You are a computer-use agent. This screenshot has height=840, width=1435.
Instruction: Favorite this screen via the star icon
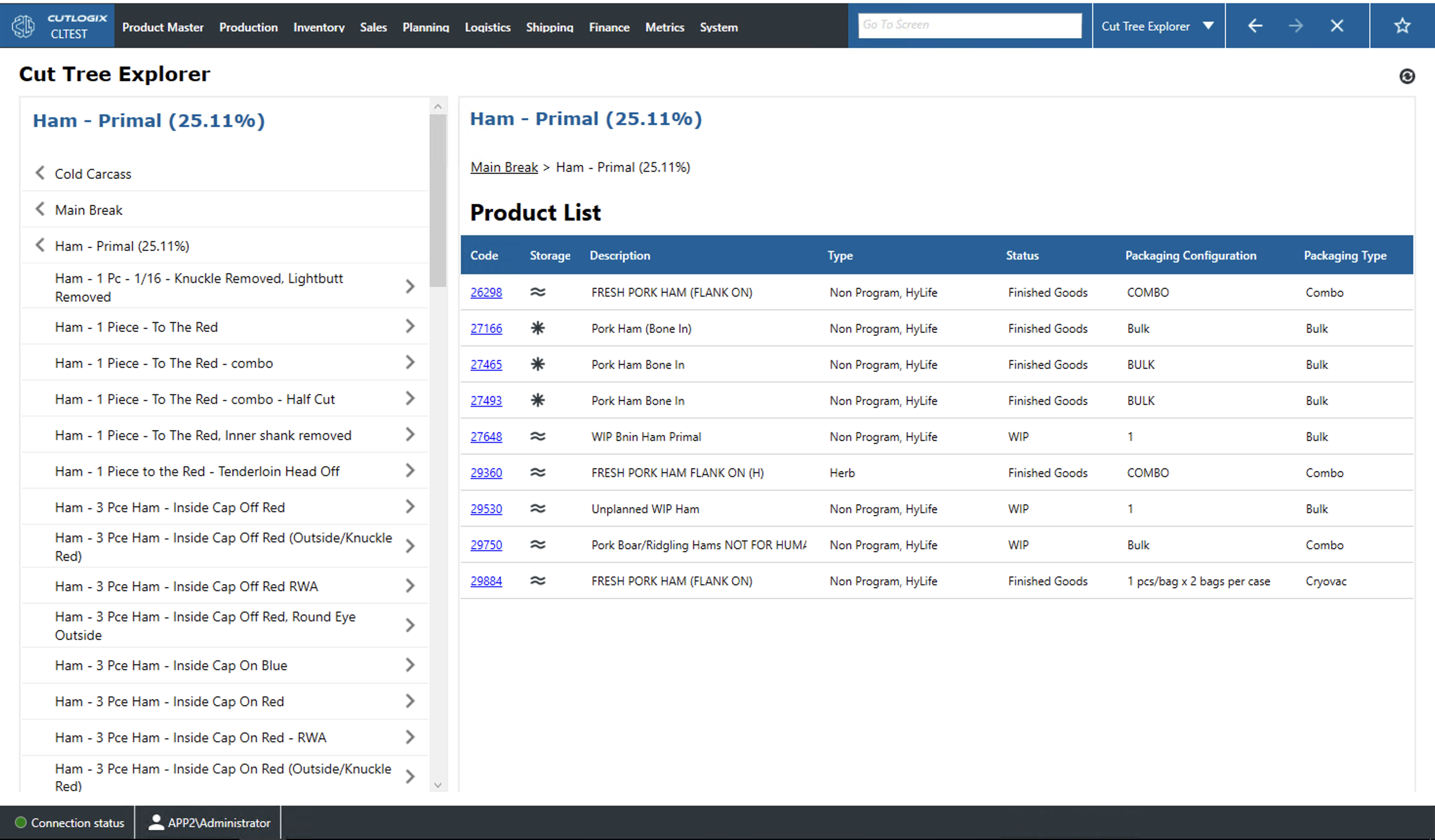click(x=1401, y=25)
